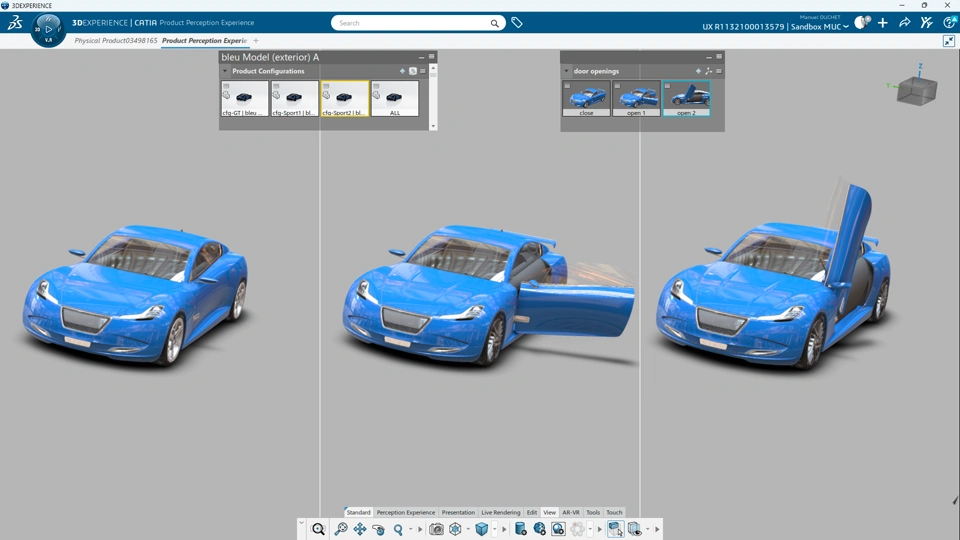The width and height of the screenshot is (960, 540).
Task: Click the plus add icon in top bar
Action: 883,23
